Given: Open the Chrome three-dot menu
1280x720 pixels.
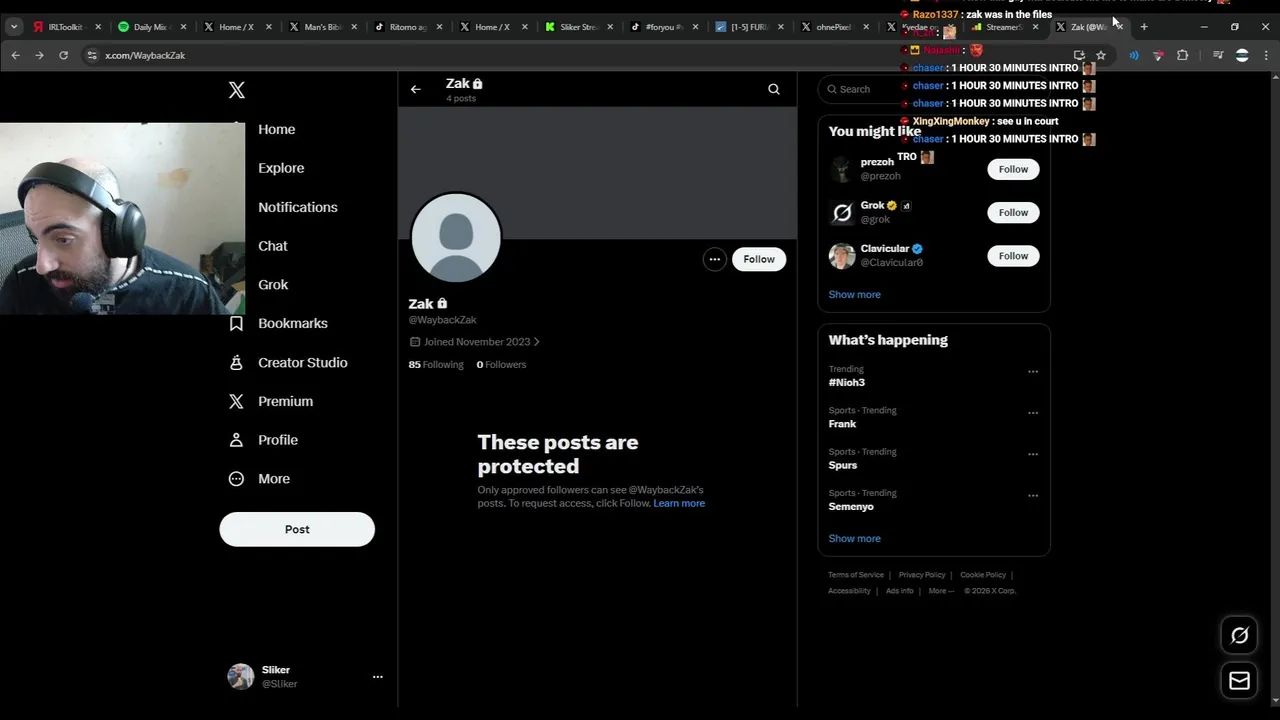Looking at the screenshot, I should (x=1266, y=55).
